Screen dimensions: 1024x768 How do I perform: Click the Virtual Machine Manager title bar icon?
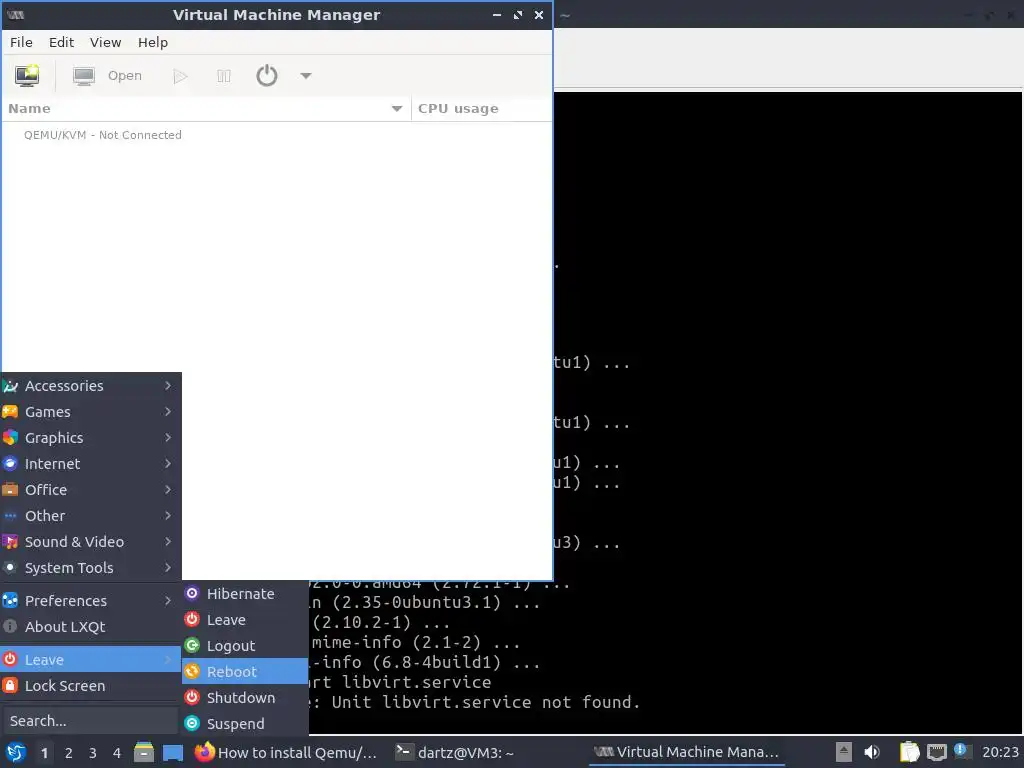16,15
